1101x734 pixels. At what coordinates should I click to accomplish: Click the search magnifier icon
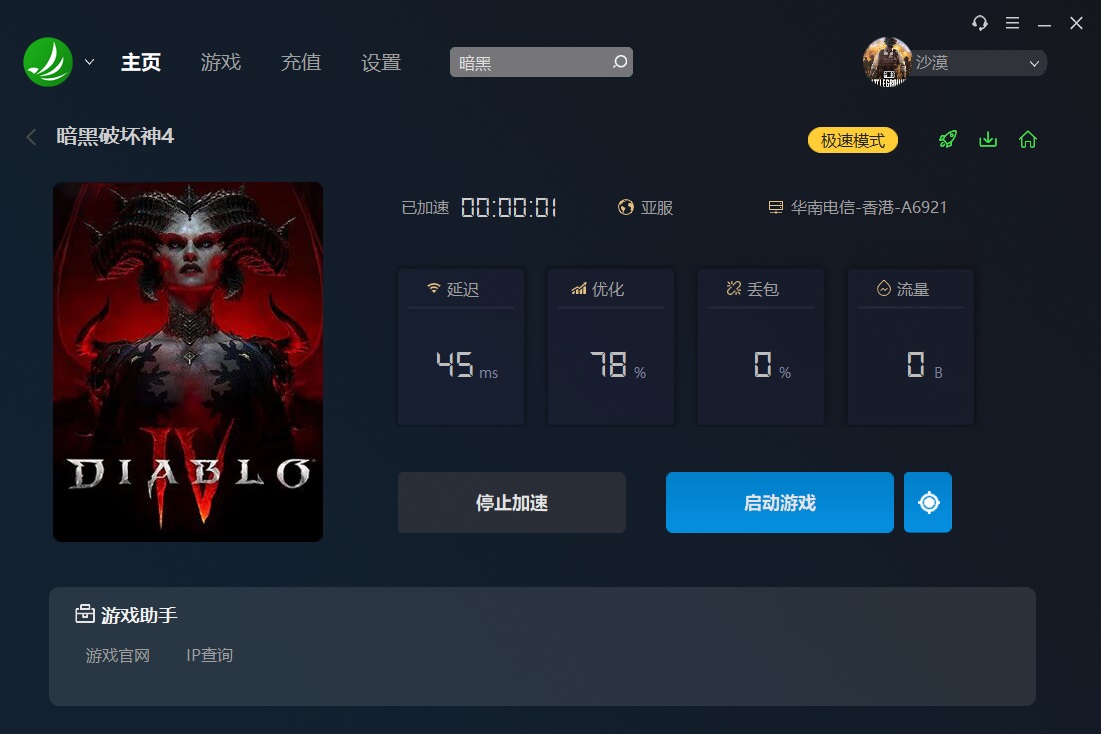coord(620,62)
